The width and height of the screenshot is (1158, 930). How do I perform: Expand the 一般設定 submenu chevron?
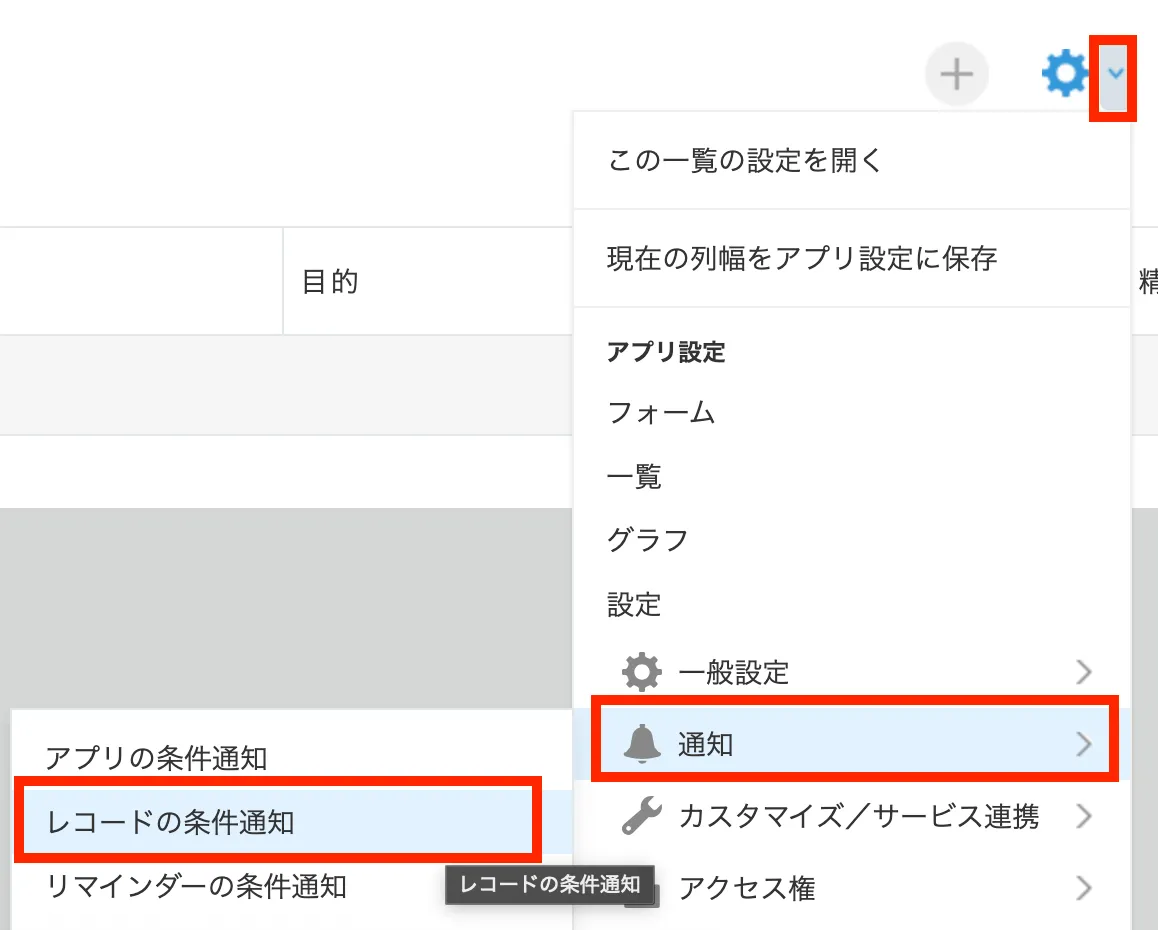point(1083,672)
